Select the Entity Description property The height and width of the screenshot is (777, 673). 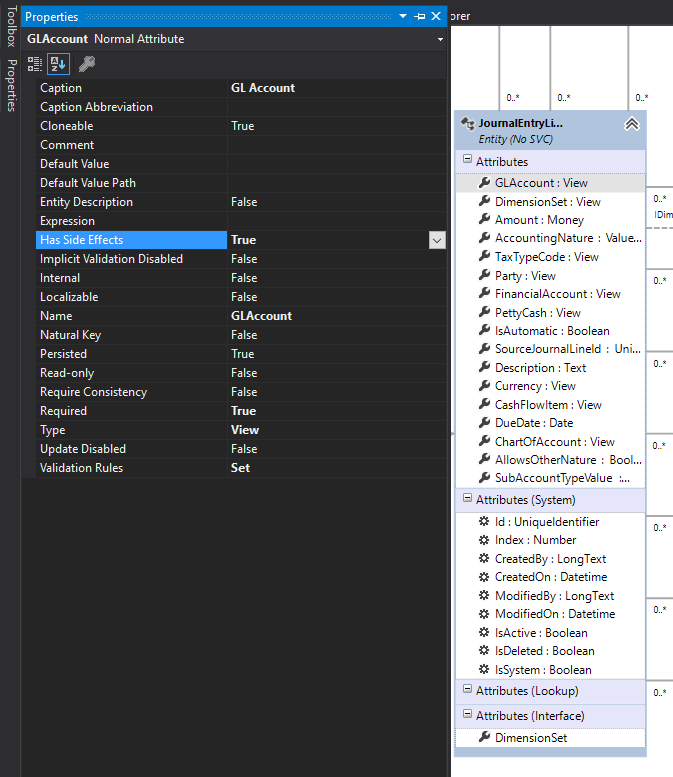click(241, 202)
